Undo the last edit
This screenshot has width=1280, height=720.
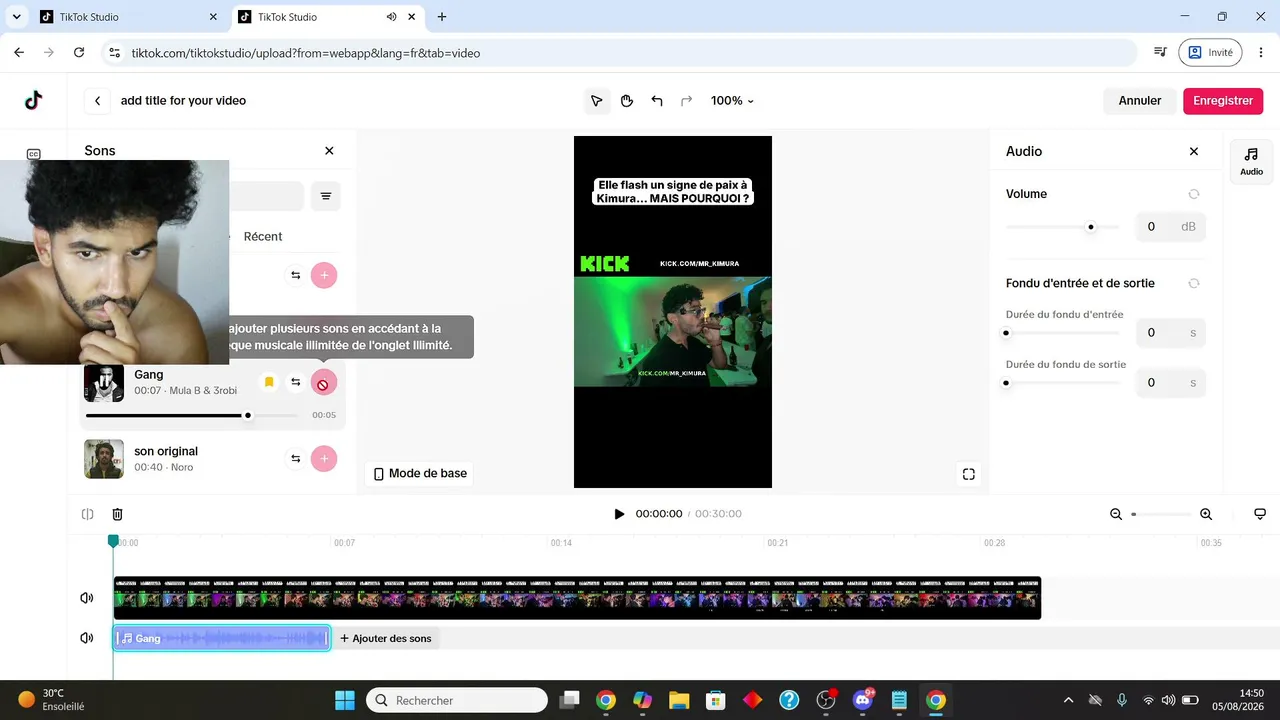(x=657, y=101)
